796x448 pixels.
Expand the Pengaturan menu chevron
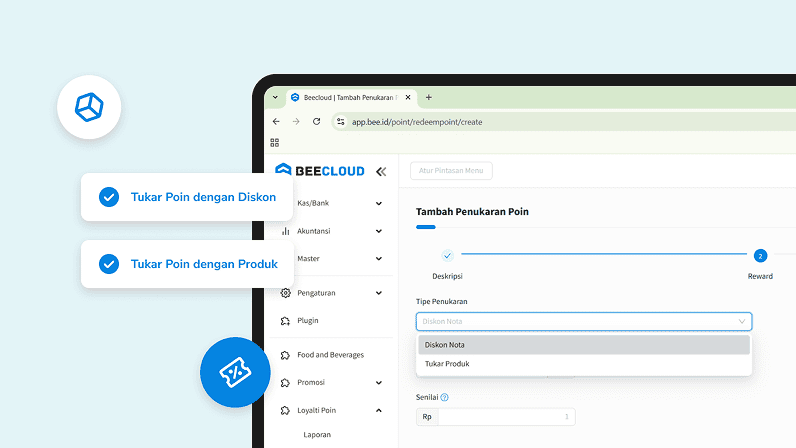379,293
